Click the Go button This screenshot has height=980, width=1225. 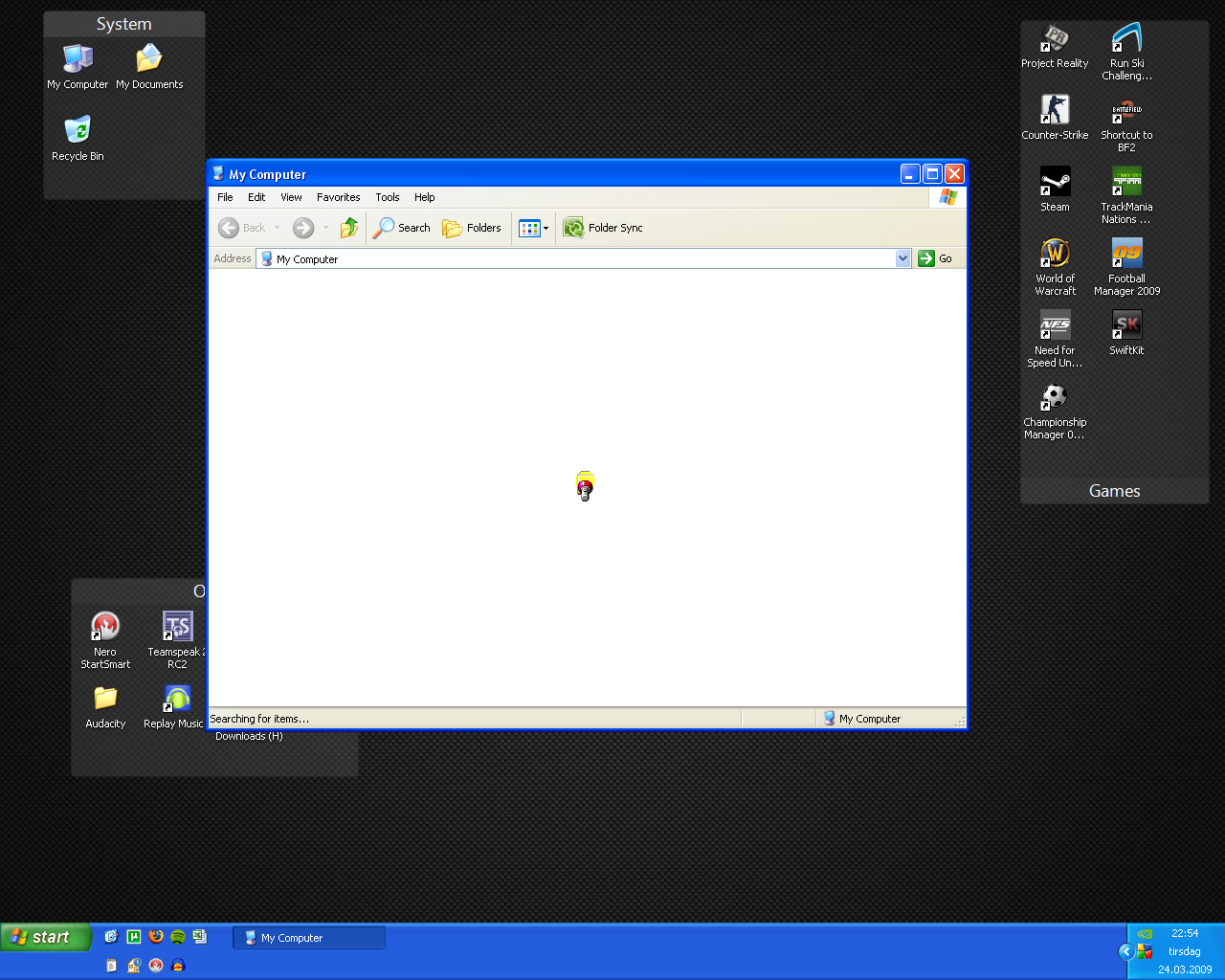click(935, 258)
